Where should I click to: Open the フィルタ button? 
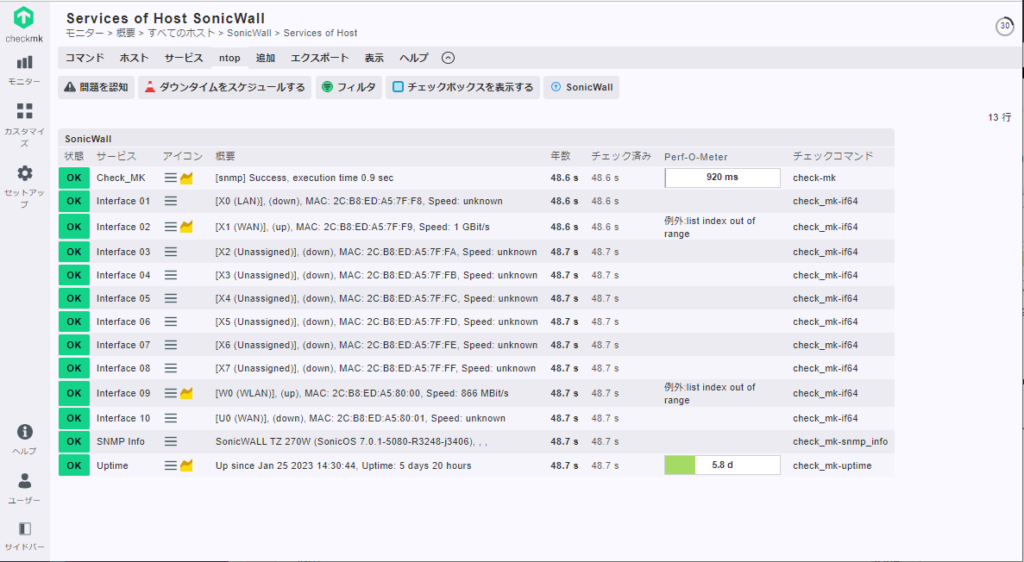pos(349,87)
